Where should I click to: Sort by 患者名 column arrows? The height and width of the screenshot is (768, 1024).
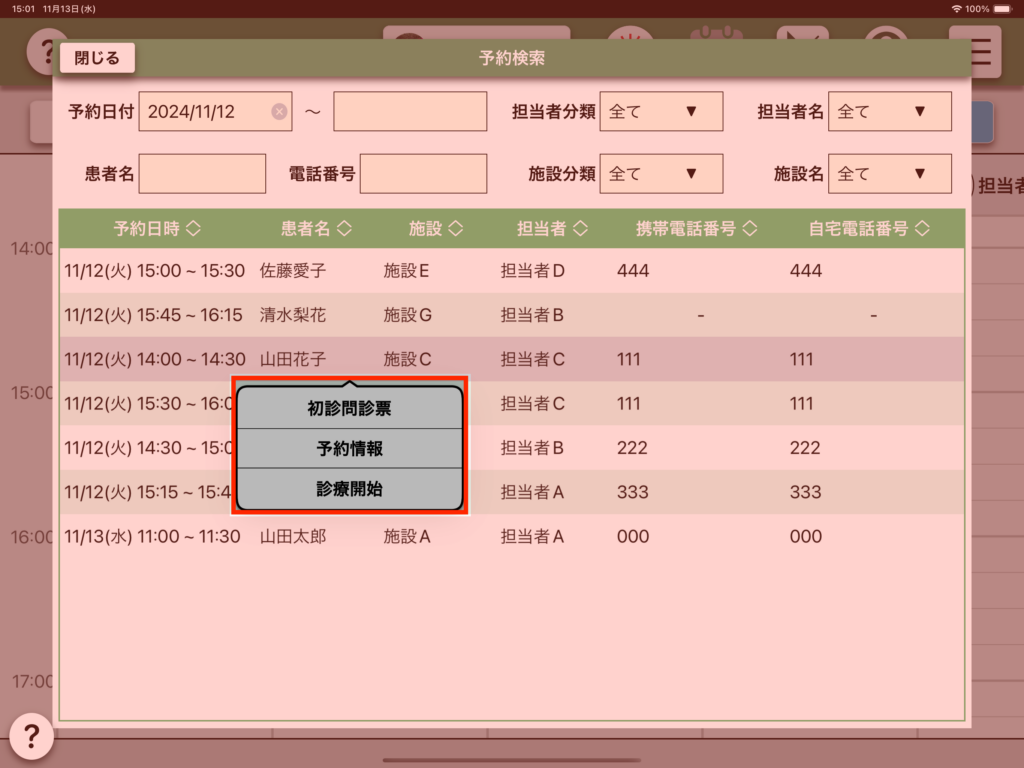tap(344, 229)
